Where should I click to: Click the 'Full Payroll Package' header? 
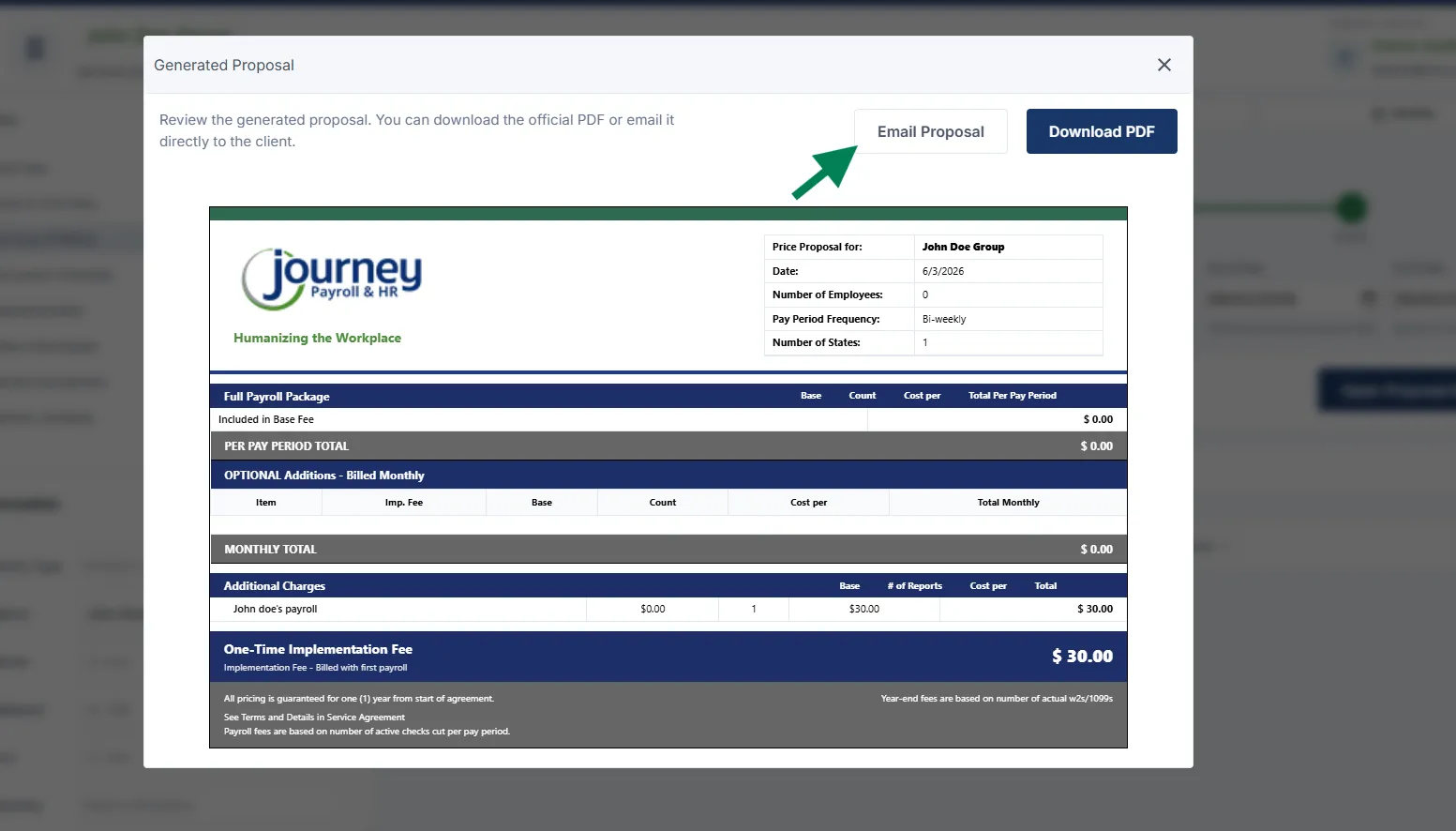[277, 396]
